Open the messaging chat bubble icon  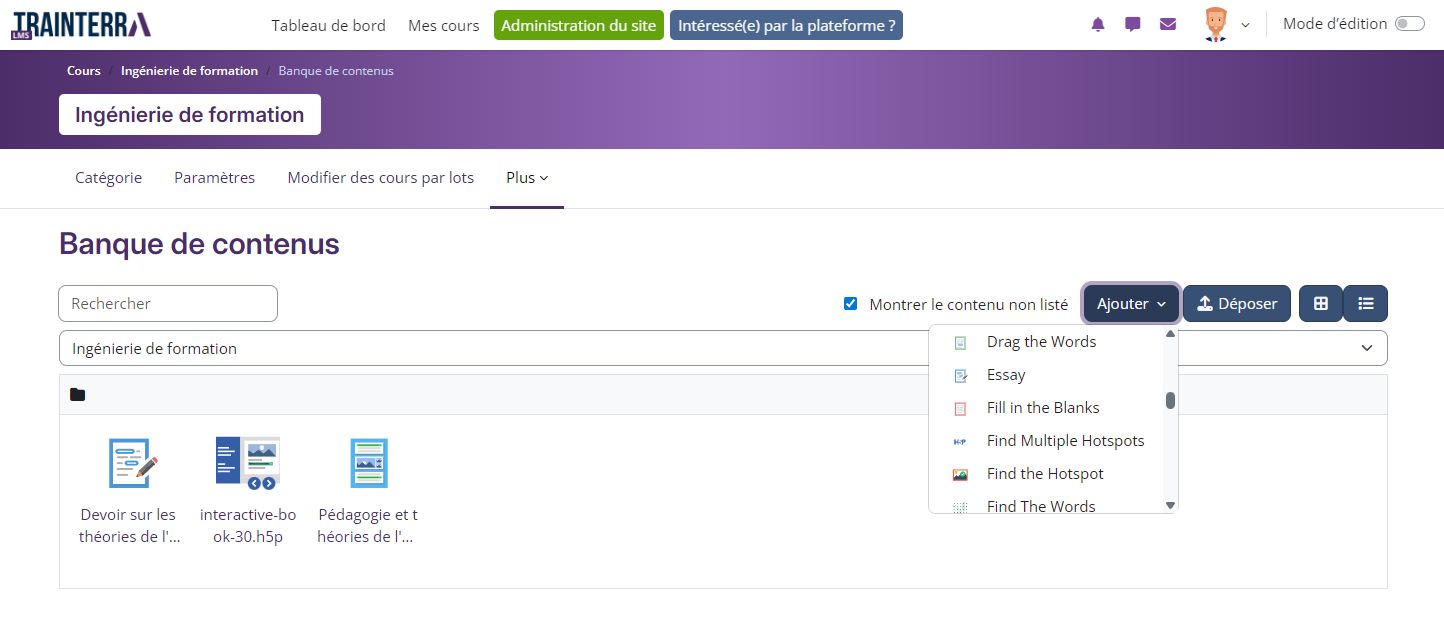pyautogui.click(x=1133, y=25)
